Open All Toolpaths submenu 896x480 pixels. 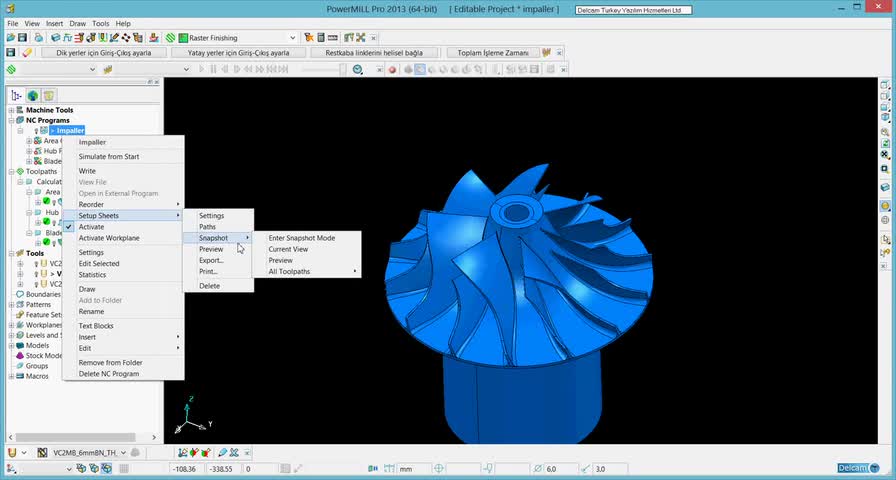307,271
